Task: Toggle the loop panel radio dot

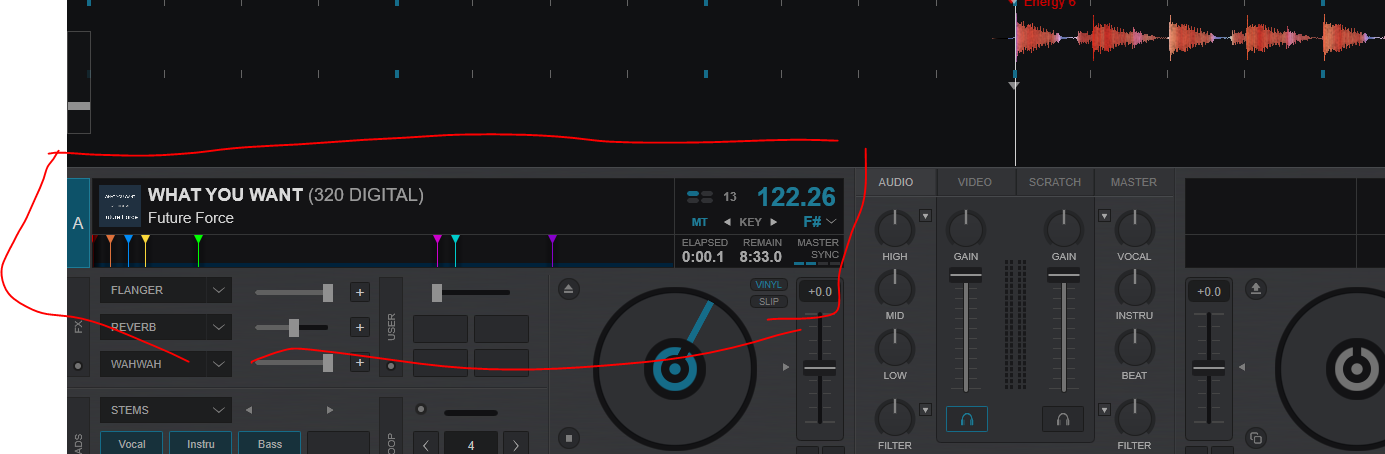Action: pos(421,409)
